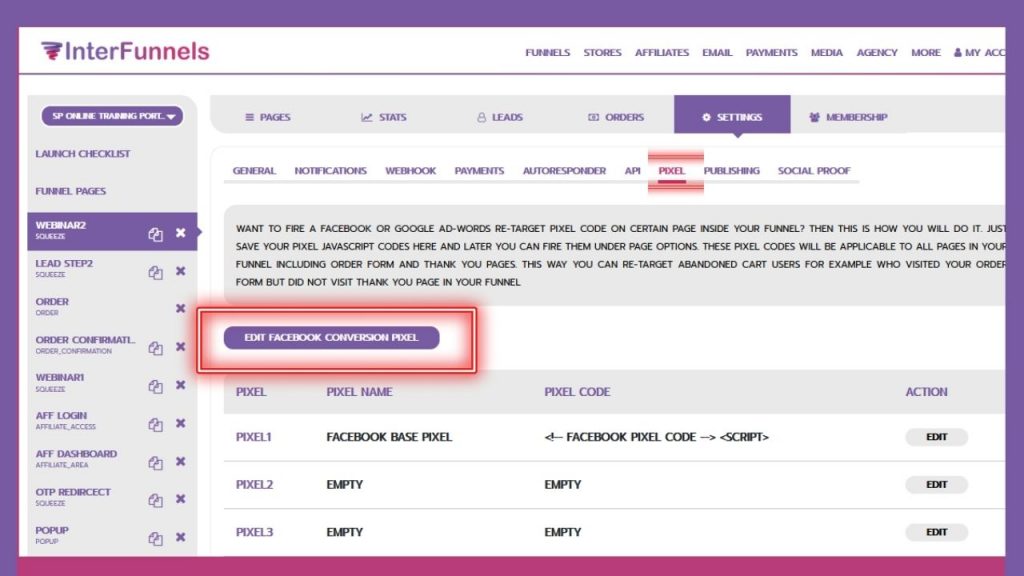
Task: Copy the WEBINAR1 page
Action: pyautogui.click(x=155, y=387)
